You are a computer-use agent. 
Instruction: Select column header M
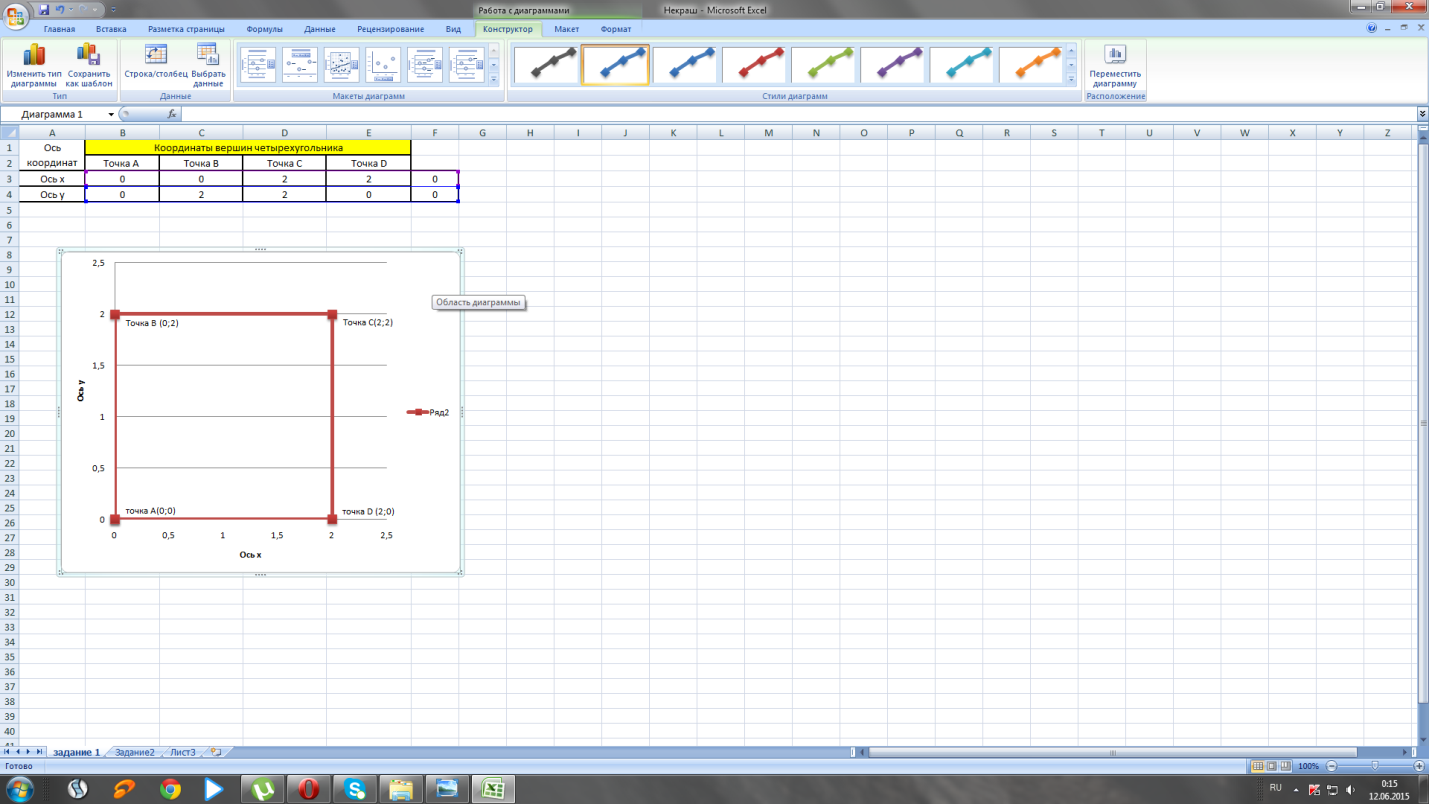(768, 132)
